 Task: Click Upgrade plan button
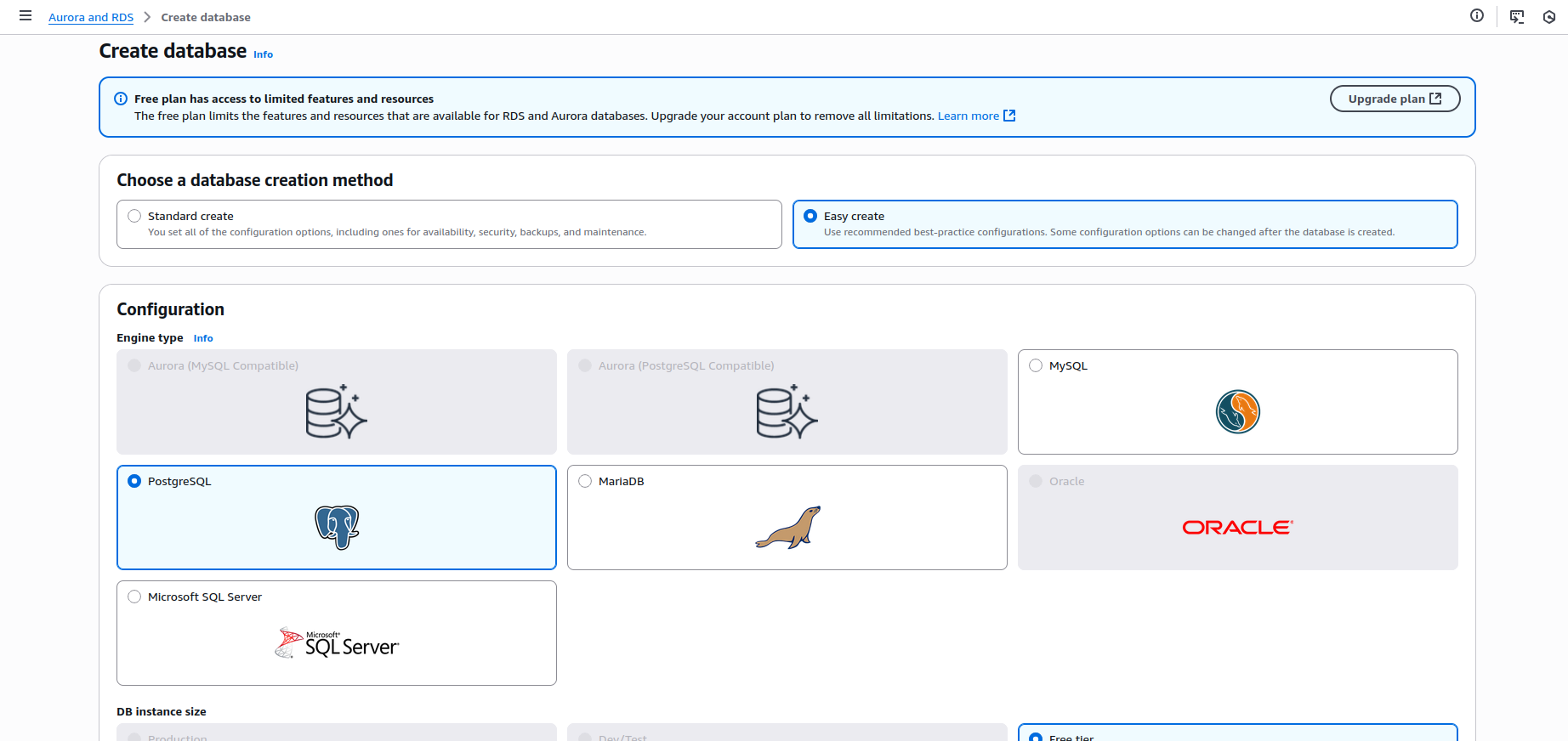click(1395, 99)
